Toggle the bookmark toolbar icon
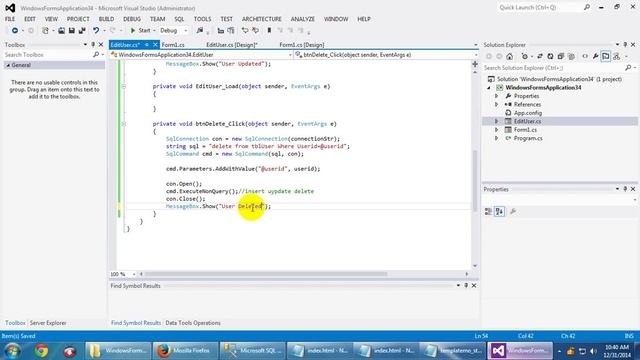Image resolution: width=640 pixels, height=360 pixels. point(269,31)
